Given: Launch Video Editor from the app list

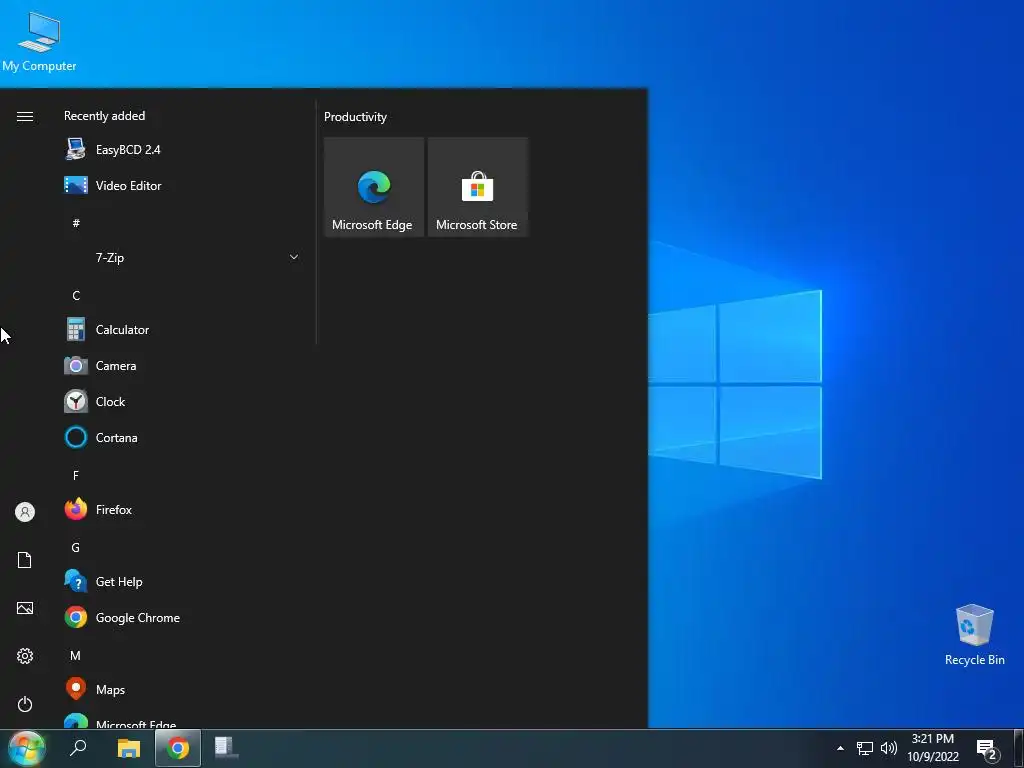Looking at the screenshot, I should click(182, 185).
